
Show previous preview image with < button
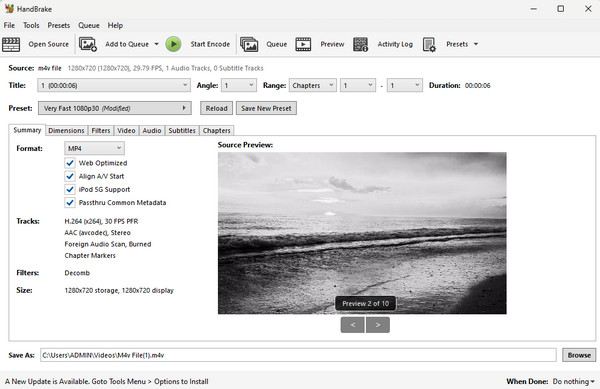tap(352, 325)
